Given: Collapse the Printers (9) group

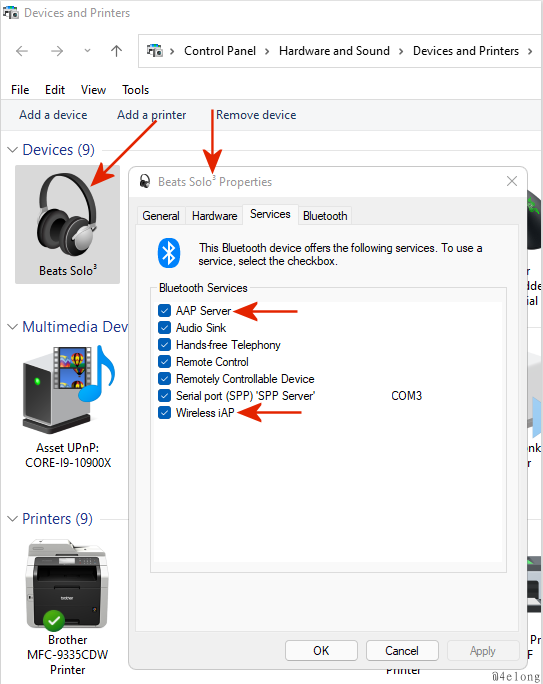Looking at the screenshot, I should coord(13,519).
